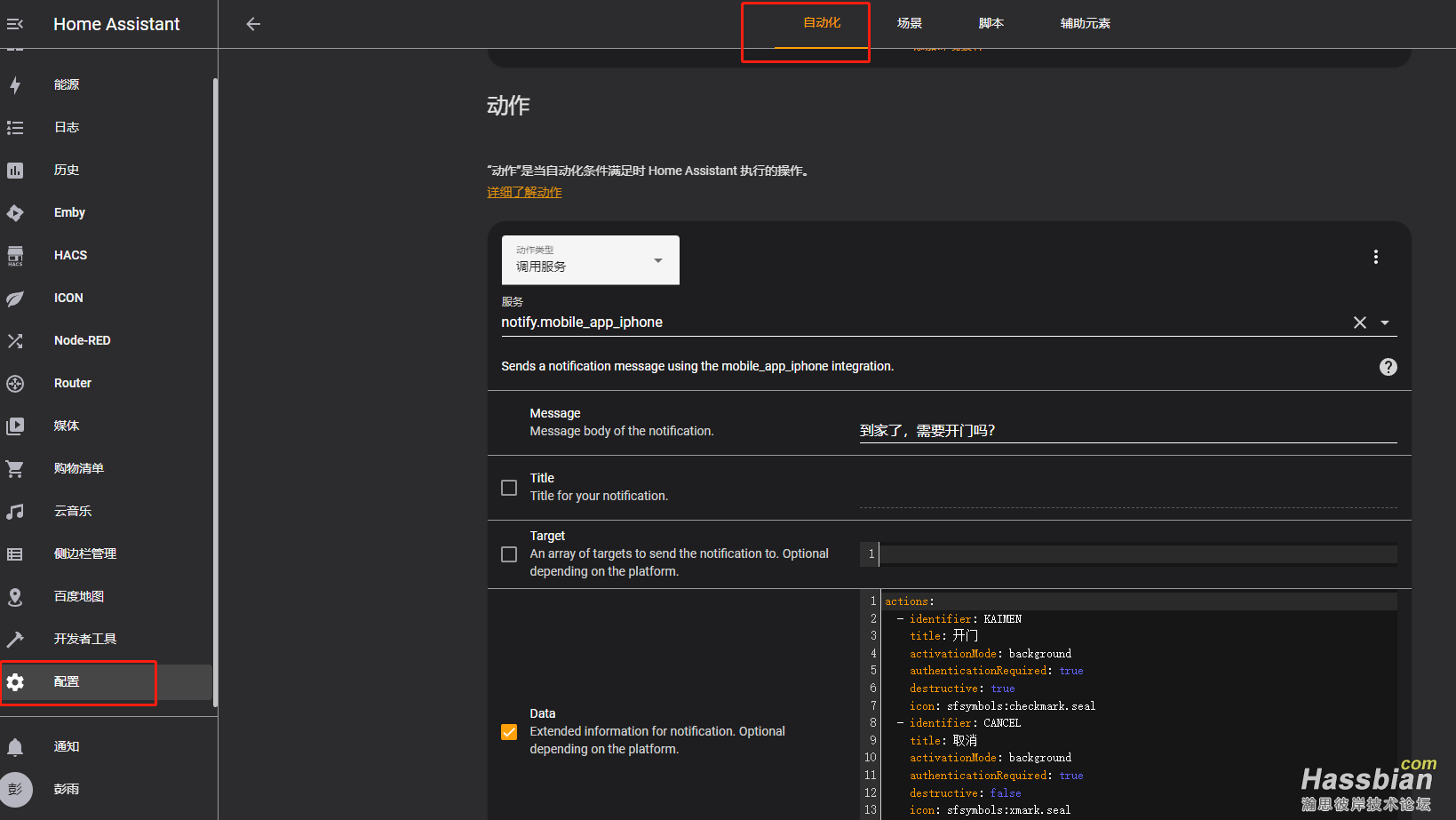Uncheck the Data checkbox
Screen dimensions: 1456x820
[509, 732]
